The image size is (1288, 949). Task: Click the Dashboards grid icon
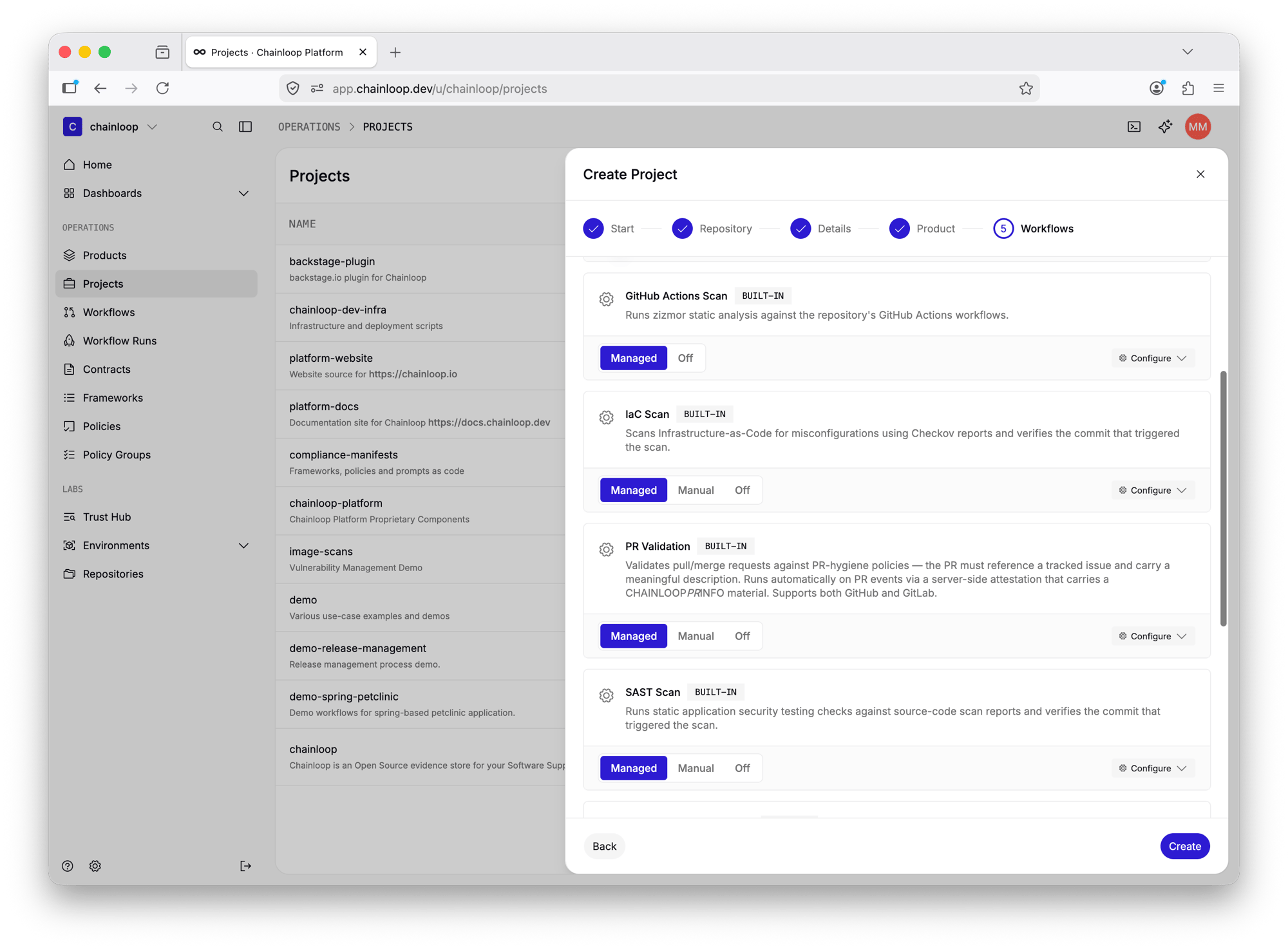tap(69, 193)
